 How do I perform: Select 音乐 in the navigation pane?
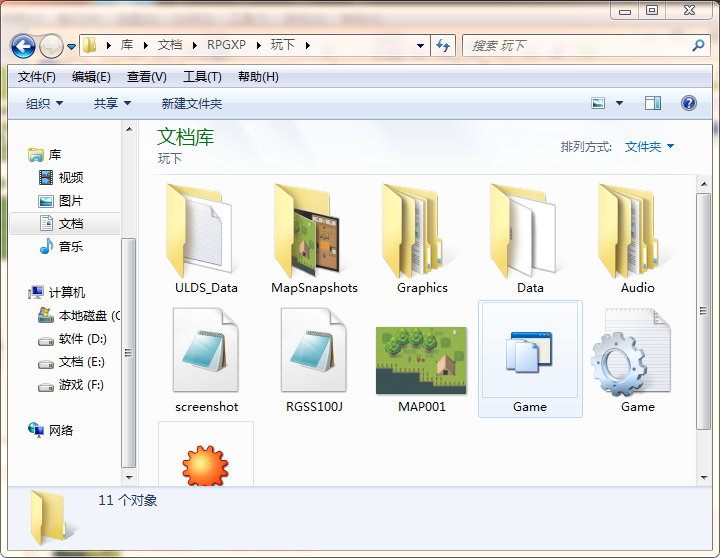click(61, 247)
